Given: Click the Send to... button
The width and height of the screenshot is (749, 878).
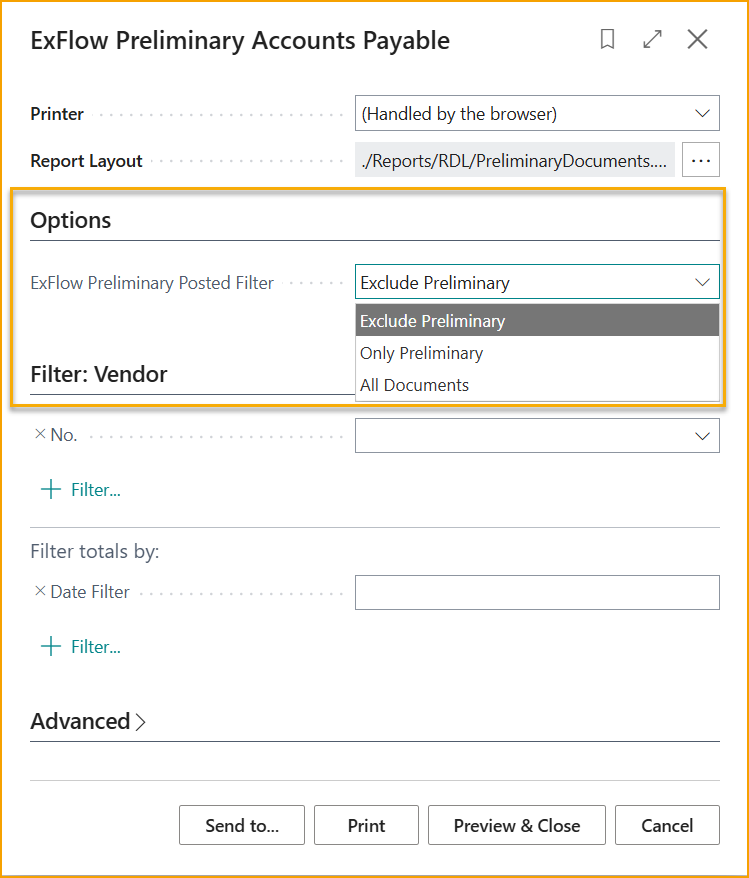Looking at the screenshot, I should [x=241, y=825].
